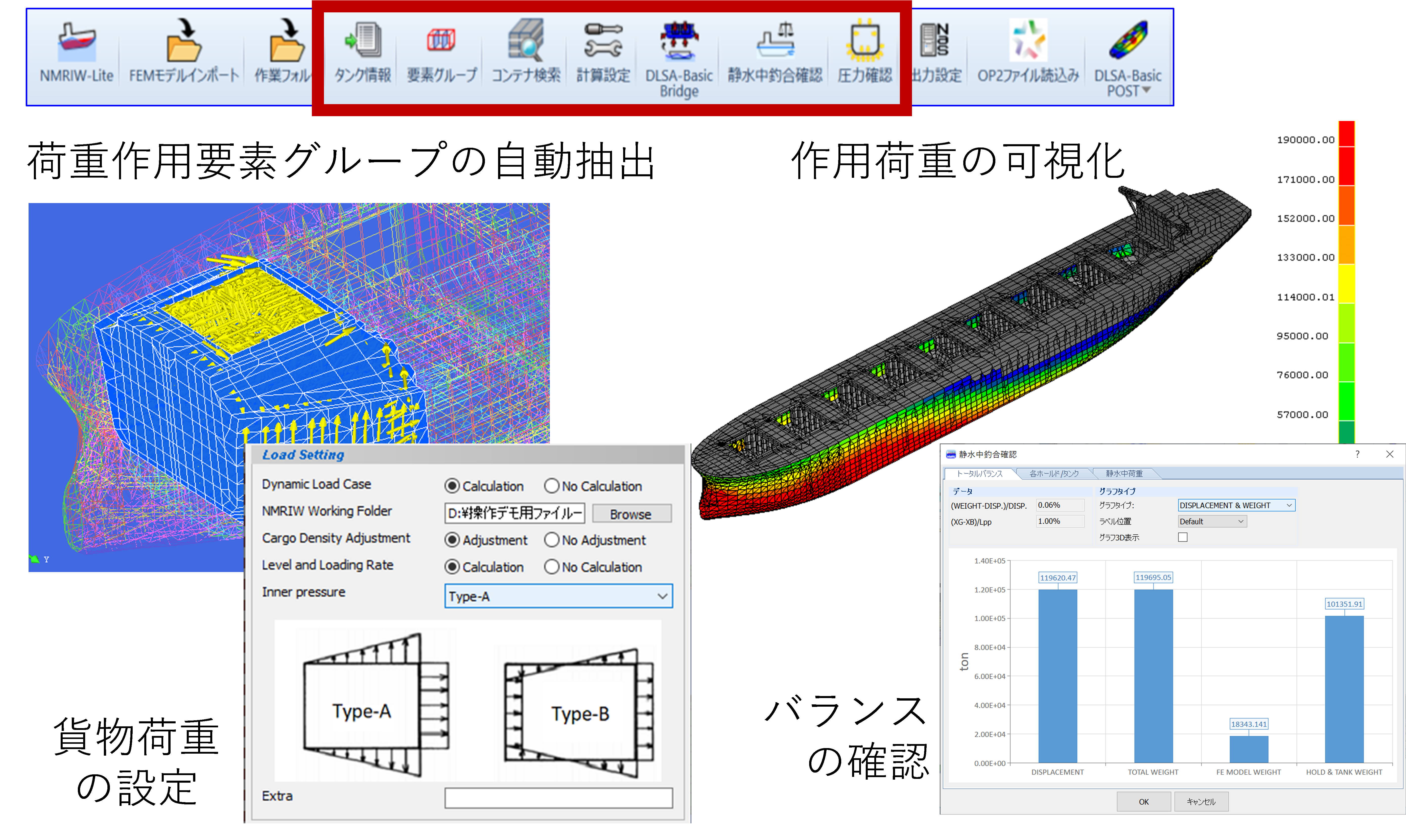Click the 119695.05 data label
Viewport: 1406px width, 840px height.
(1154, 577)
